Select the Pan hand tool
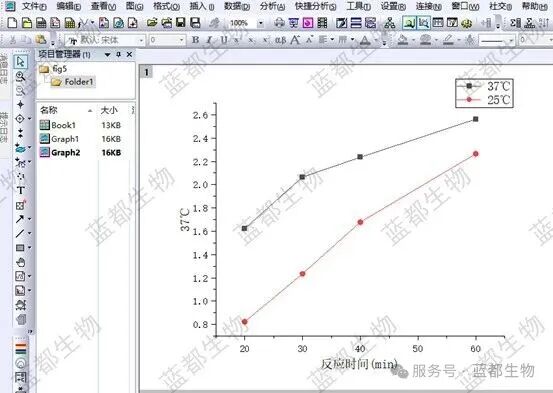The width and height of the screenshot is (553, 393). tap(20, 262)
